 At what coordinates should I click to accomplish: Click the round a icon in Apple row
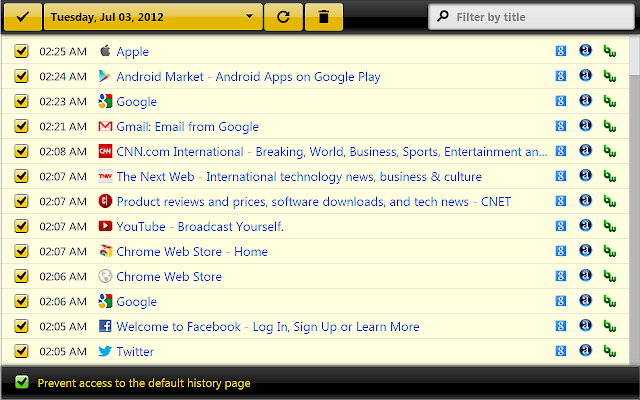coord(585,51)
